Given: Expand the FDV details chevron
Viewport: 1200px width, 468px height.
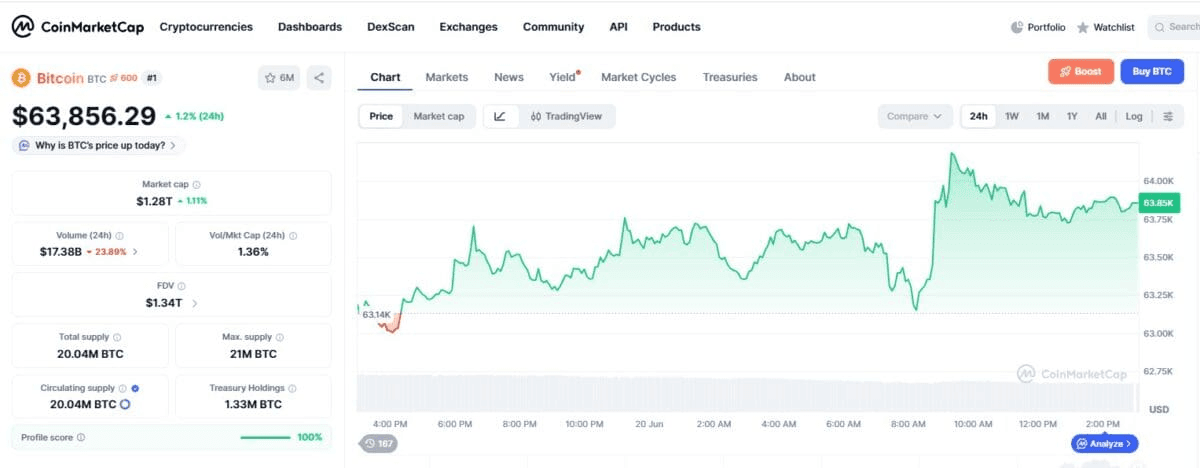Looking at the screenshot, I should (x=195, y=303).
